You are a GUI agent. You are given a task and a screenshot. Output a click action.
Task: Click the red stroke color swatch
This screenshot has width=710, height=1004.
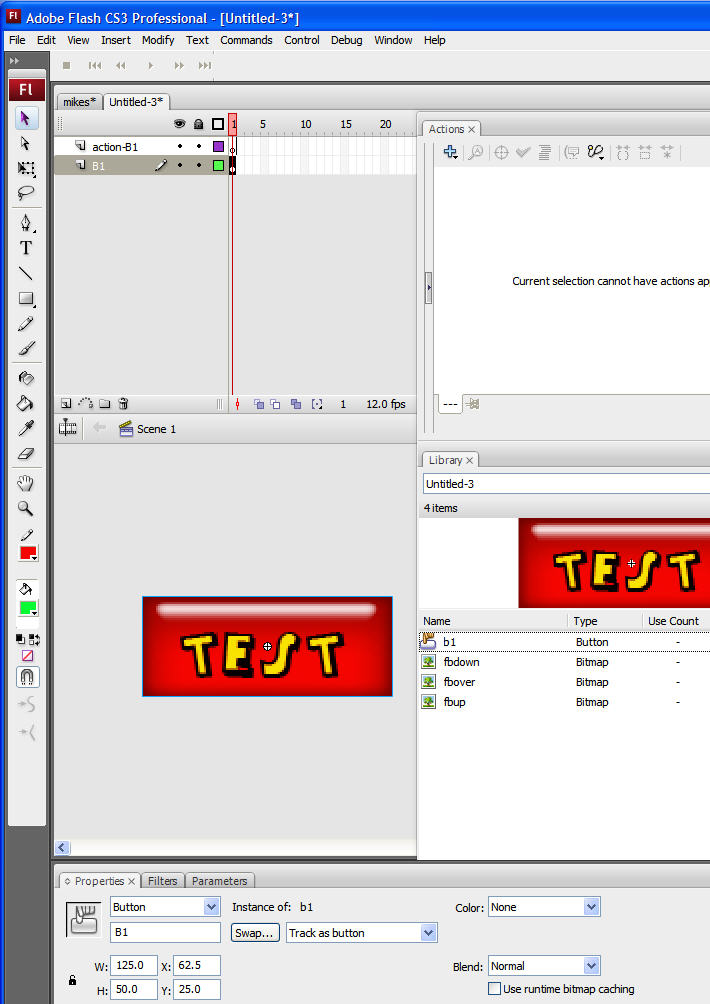tap(27, 553)
